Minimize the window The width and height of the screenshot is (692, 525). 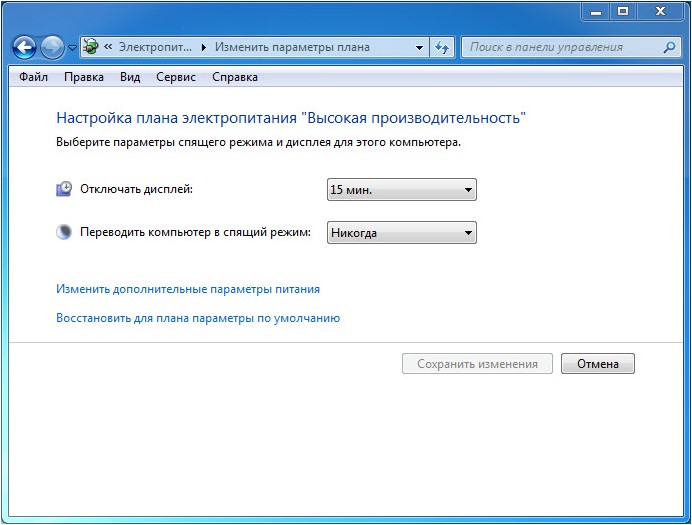596,11
